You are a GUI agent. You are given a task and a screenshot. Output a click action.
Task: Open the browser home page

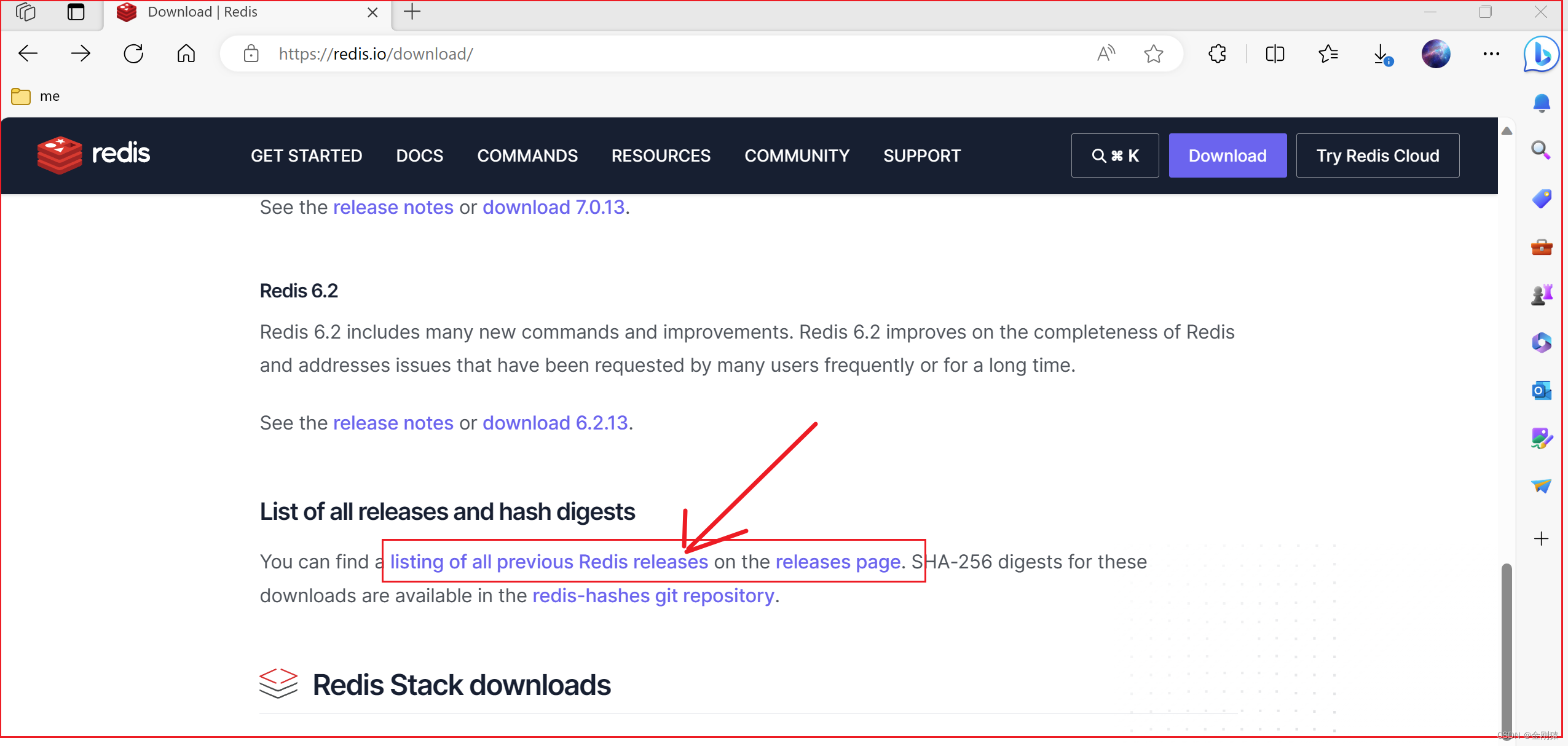(x=186, y=54)
